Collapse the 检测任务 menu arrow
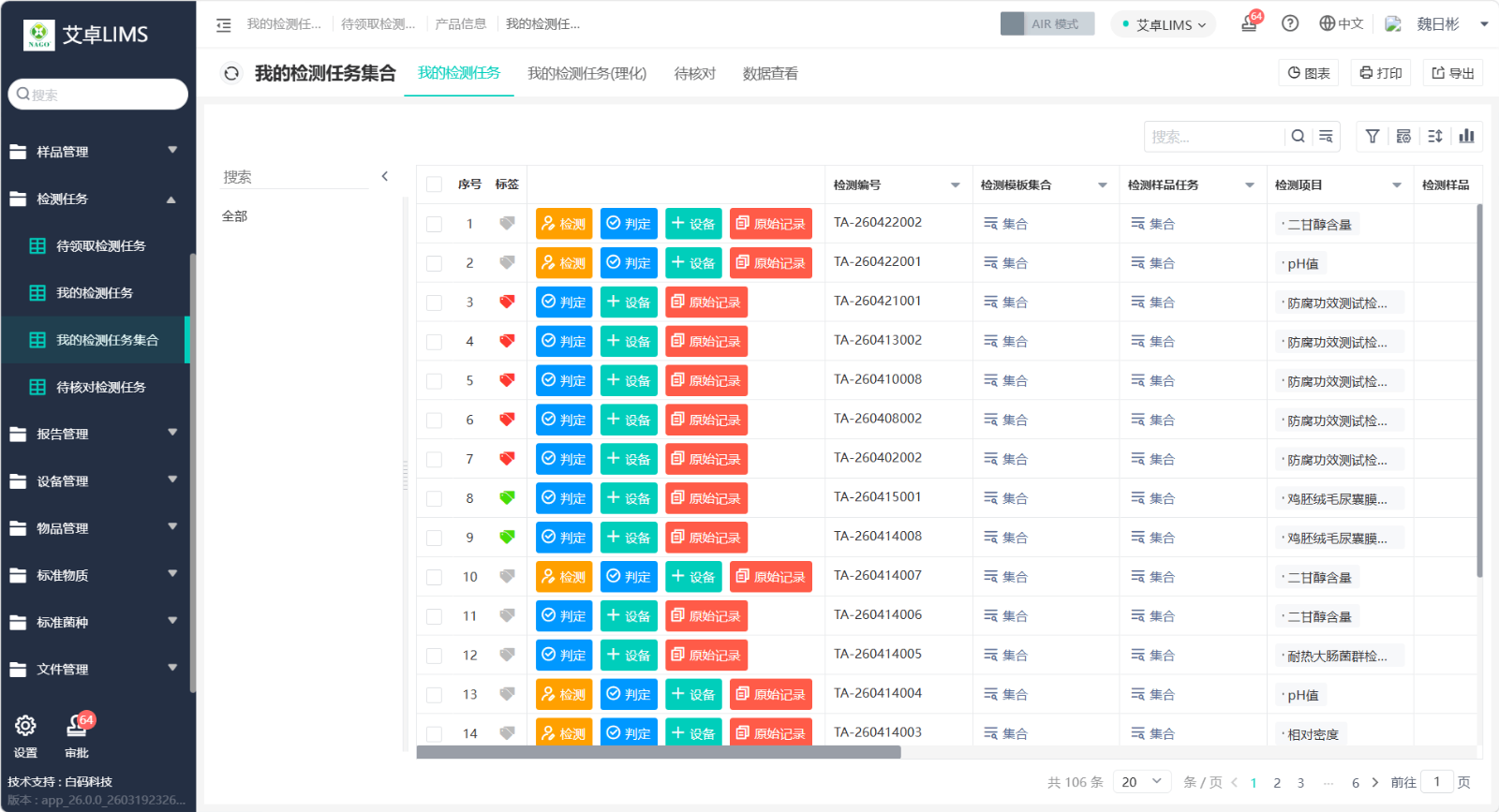The height and width of the screenshot is (812, 1499). pyautogui.click(x=171, y=199)
